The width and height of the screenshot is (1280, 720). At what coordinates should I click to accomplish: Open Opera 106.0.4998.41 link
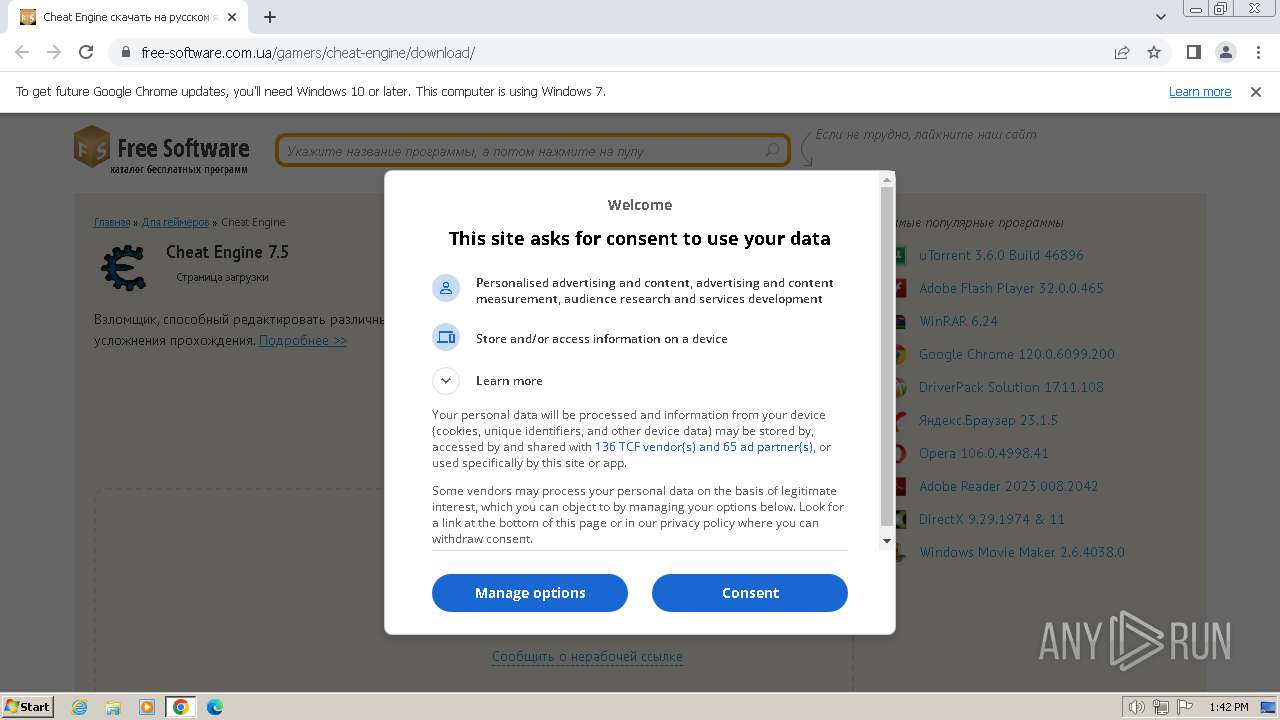point(984,453)
